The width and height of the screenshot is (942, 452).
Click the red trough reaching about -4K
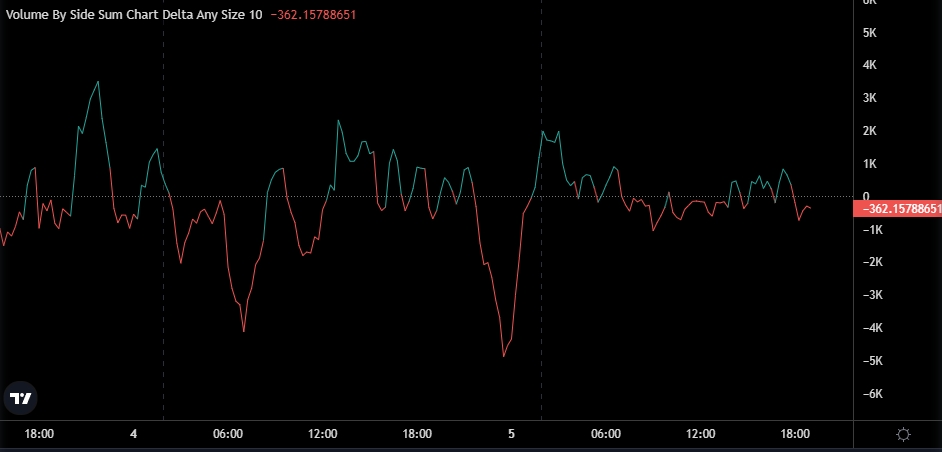pyautogui.click(x=243, y=330)
